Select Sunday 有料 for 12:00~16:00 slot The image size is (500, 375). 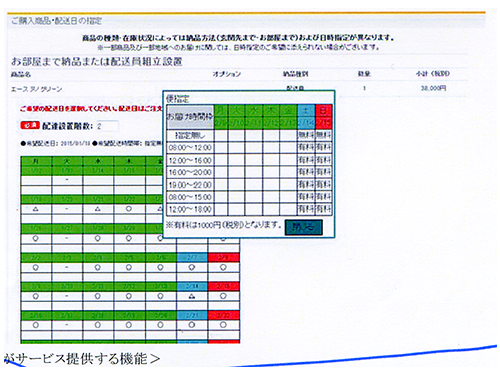(323, 160)
